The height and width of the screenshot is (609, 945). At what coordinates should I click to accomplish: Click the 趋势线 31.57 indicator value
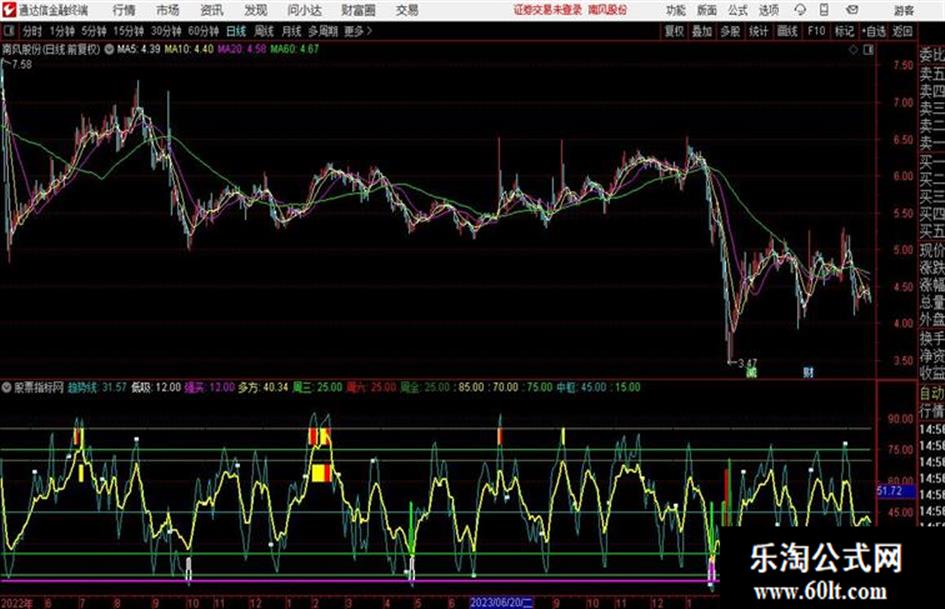(x=97, y=387)
